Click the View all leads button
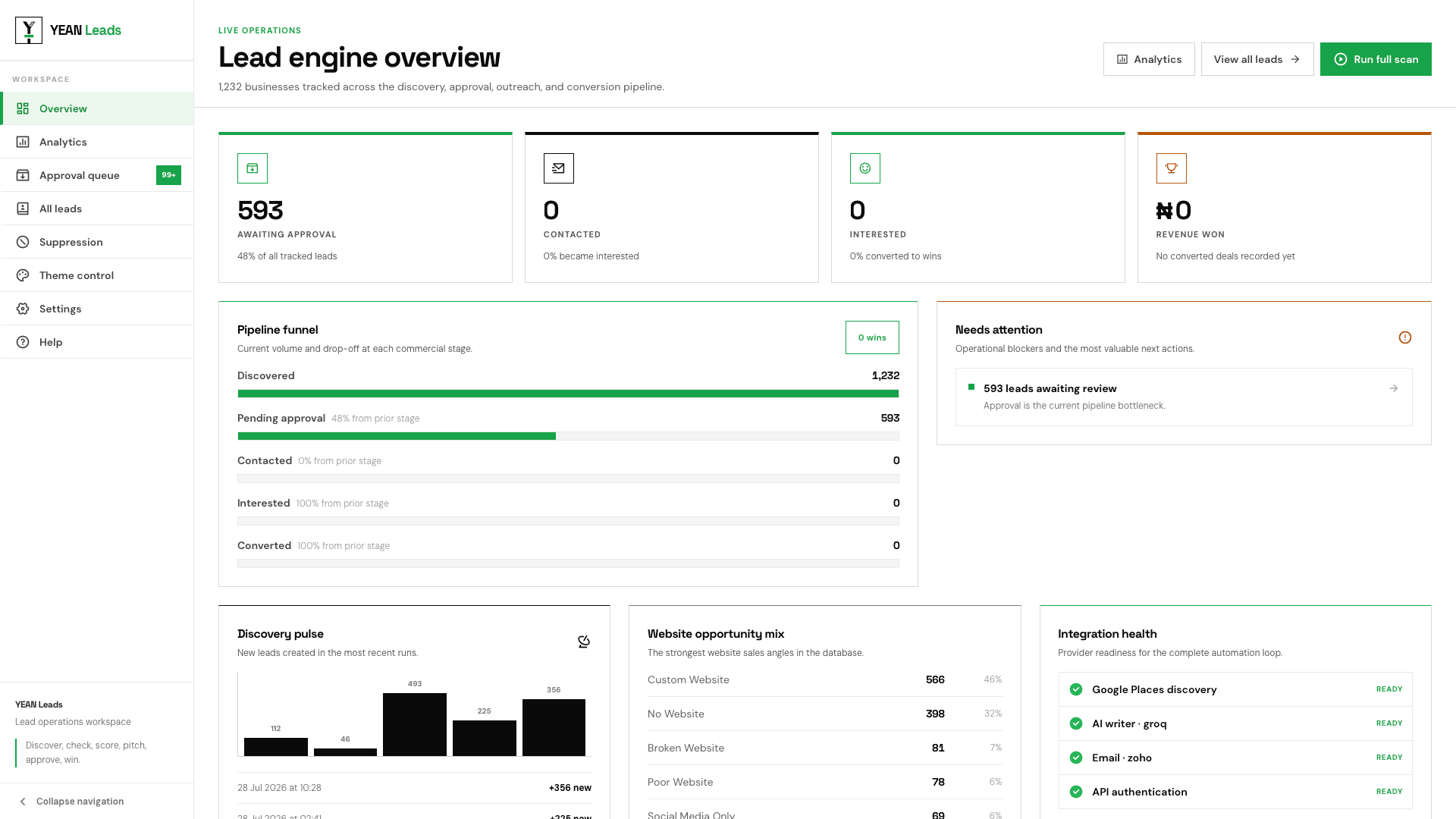 pos(1257,59)
